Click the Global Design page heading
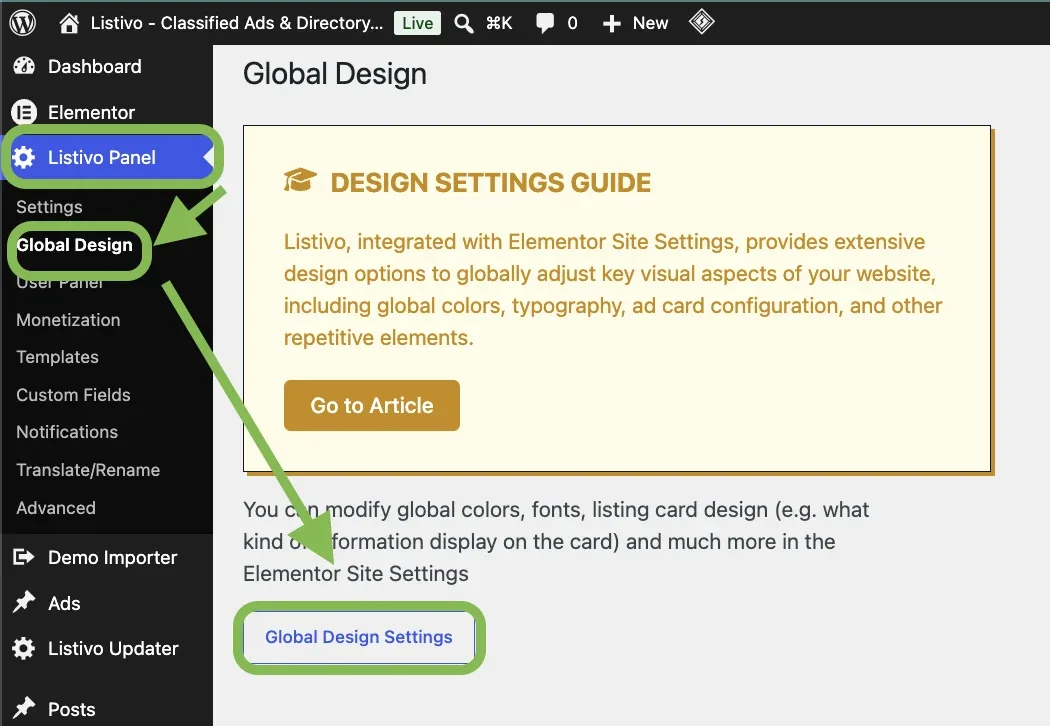1050x726 pixels. [335, 74]
